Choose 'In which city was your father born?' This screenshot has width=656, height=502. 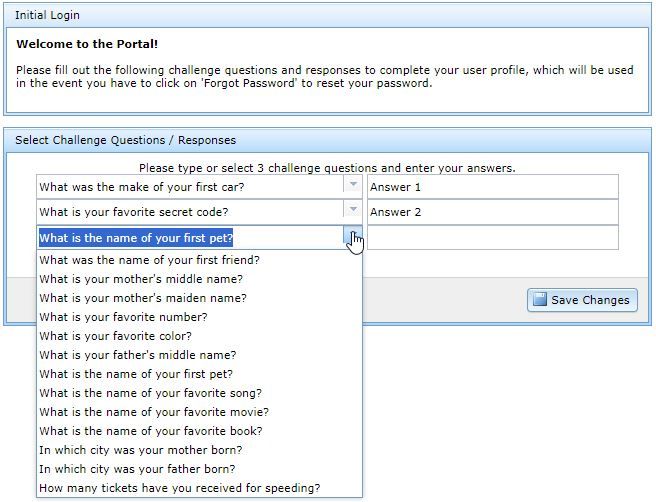[137, 469]
